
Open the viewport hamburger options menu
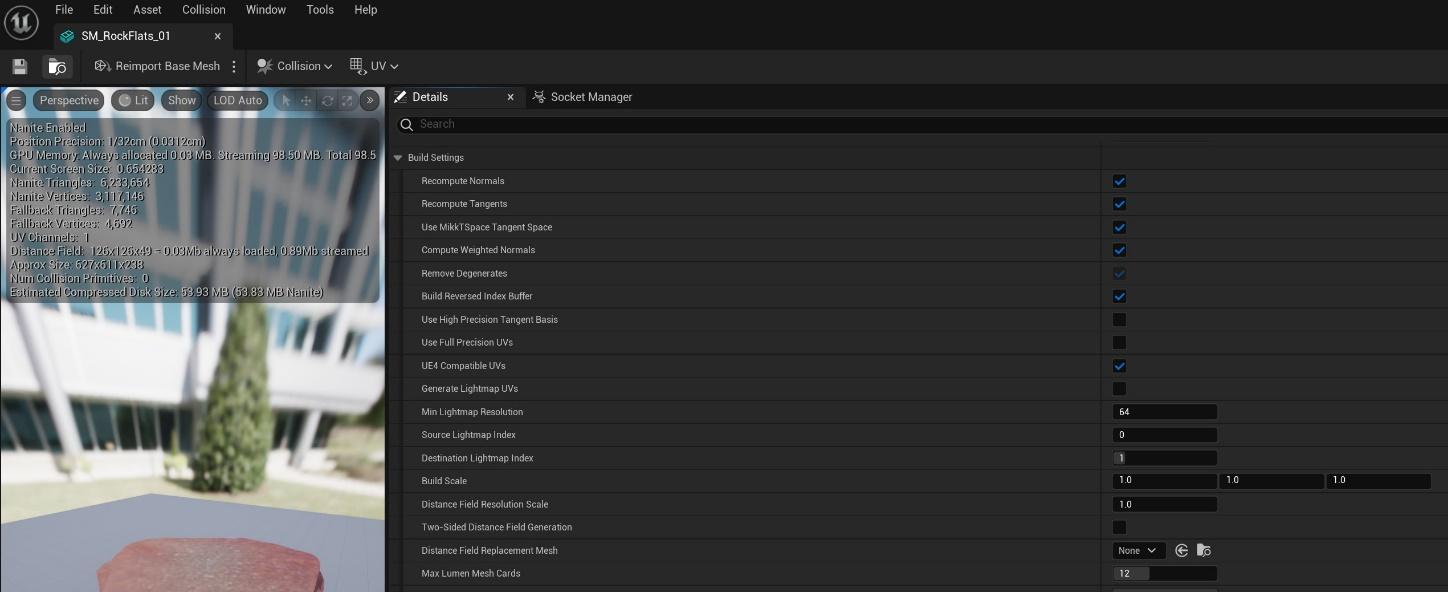pyautogui.click(x=16, y=100)
